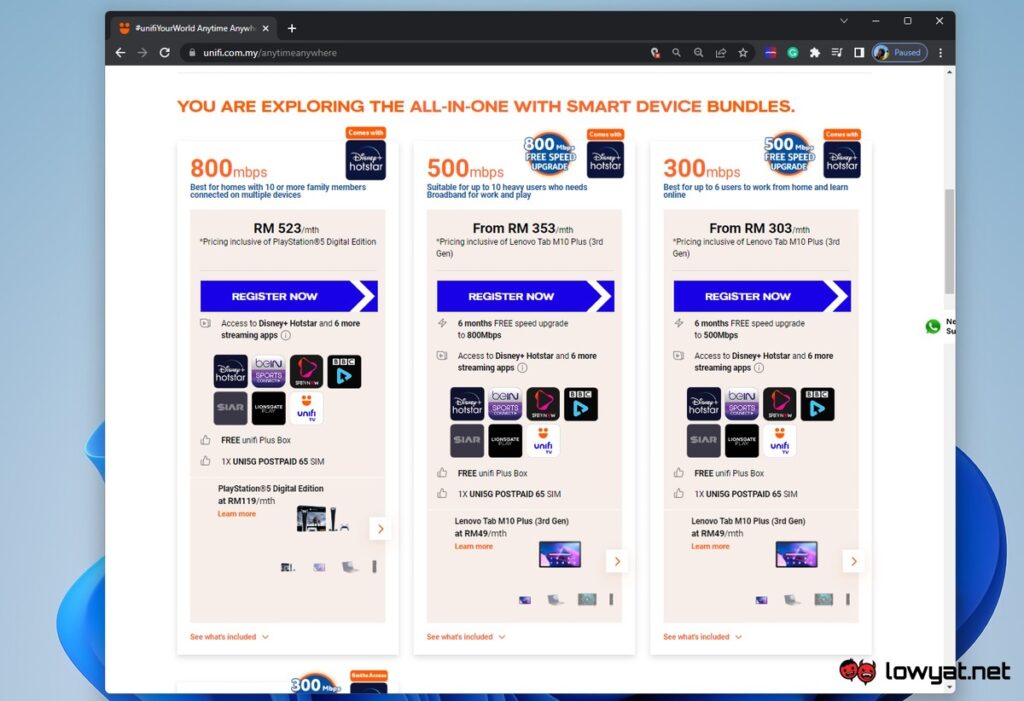This screenshot has width=1024, height=701.
Task: Click Learn more under PlayStation 5 Digital Edition
Action: [236, 514]
